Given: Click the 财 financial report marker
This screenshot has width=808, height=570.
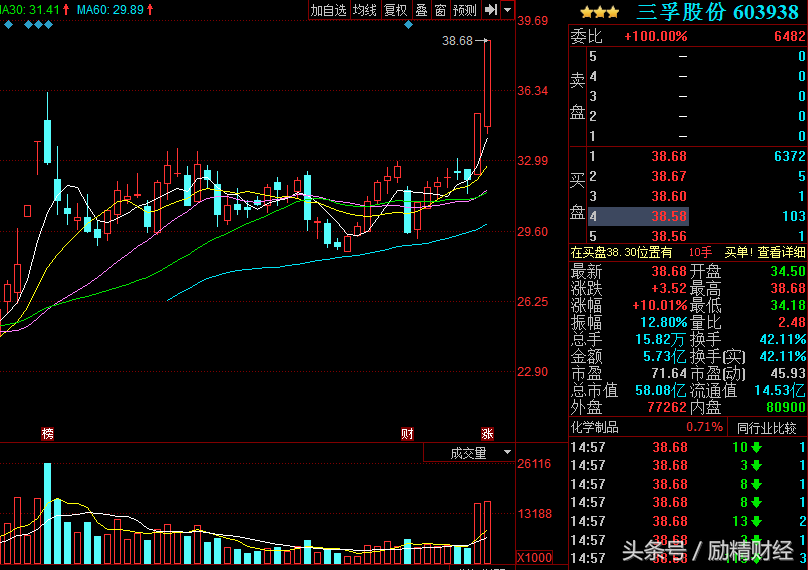Looking at the screenshot, I should tap(408, 433).
